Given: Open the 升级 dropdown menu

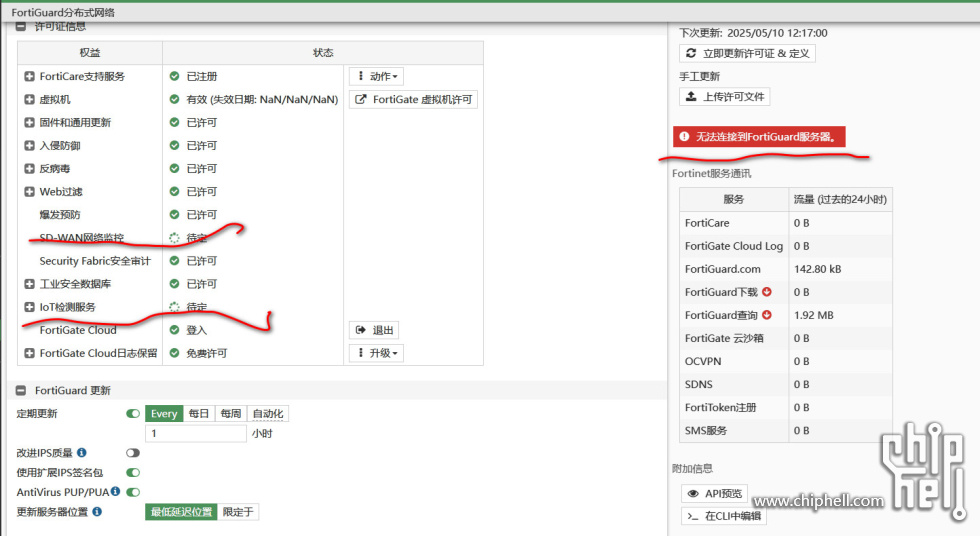Looking at the screenshot, I should click(x=377, y=353).
